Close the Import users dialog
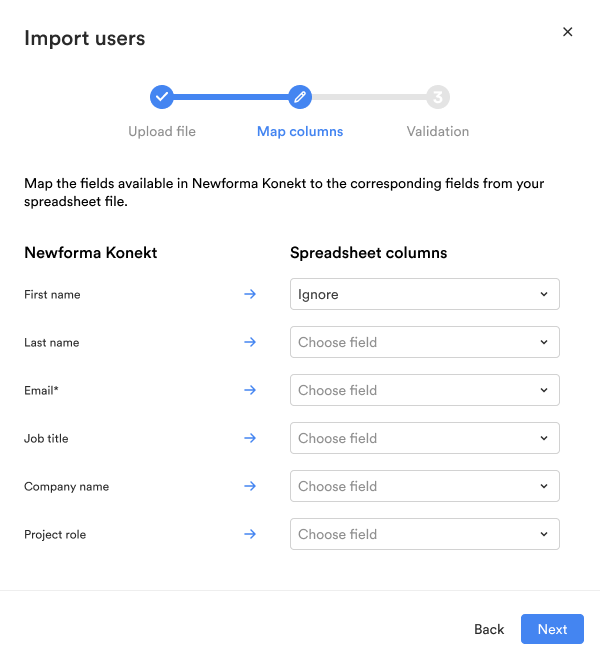Image resolution: width=600 pixels, height=668 pixels. click(x=567, y=32)
